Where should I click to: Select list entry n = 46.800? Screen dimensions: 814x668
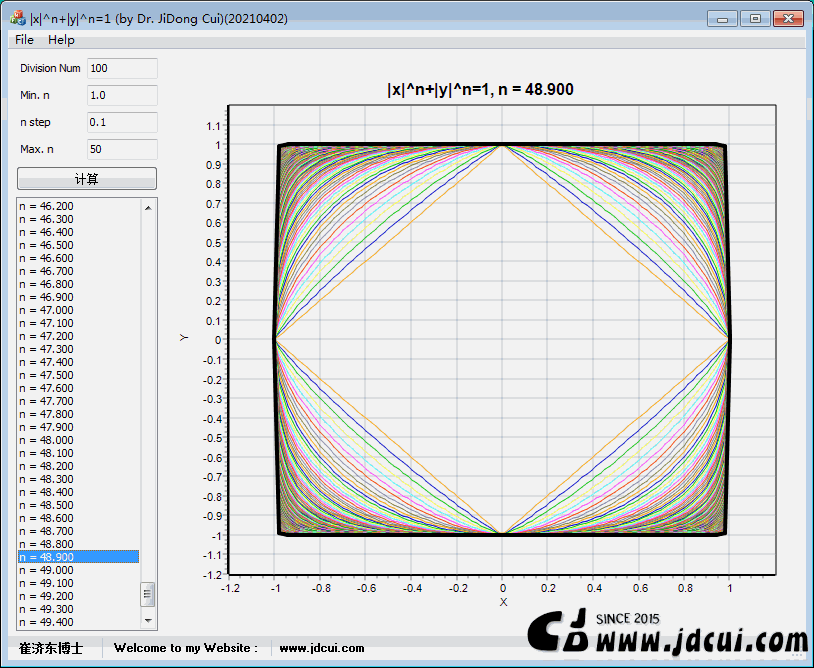(x=78, y=284)
